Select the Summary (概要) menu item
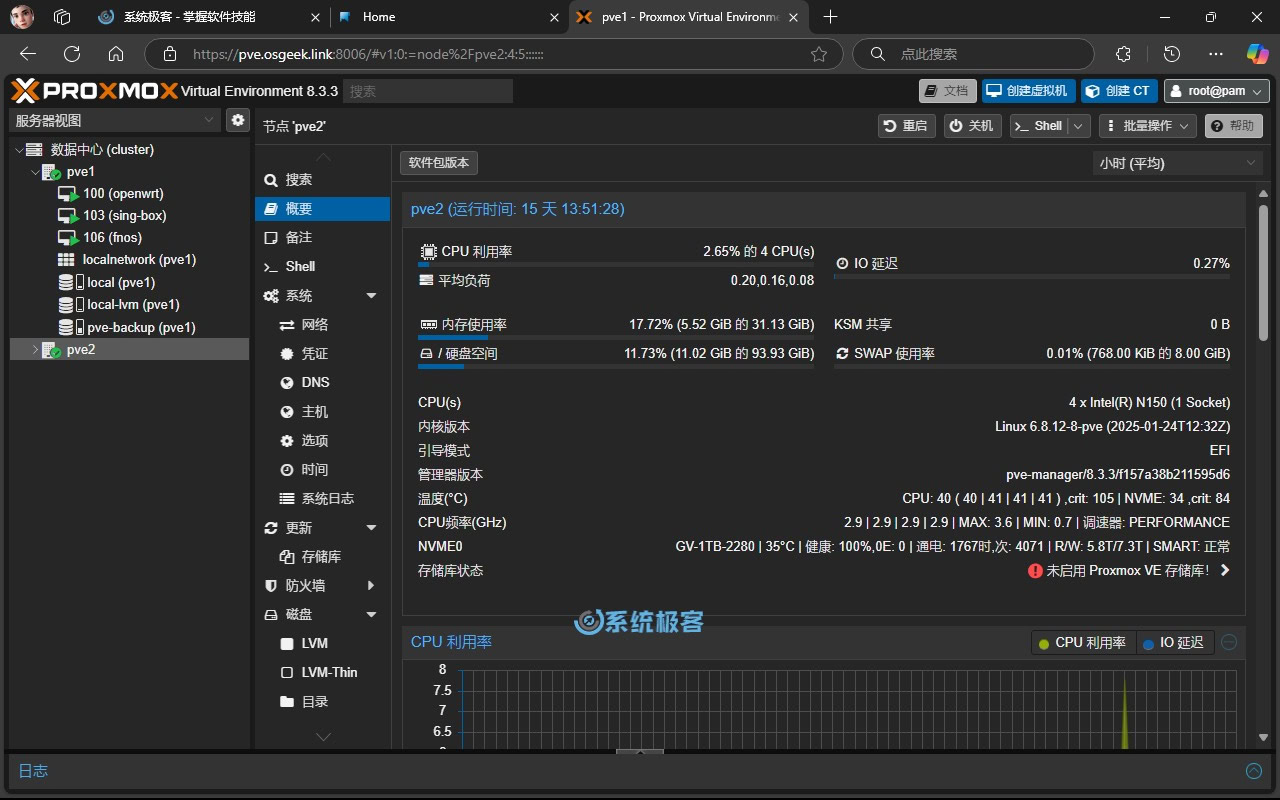Viewport: 1280px width, 800px height. point(322,209)
